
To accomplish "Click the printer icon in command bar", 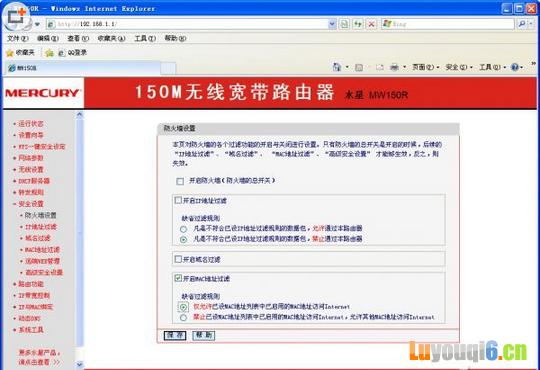I will tap(394, 67).
